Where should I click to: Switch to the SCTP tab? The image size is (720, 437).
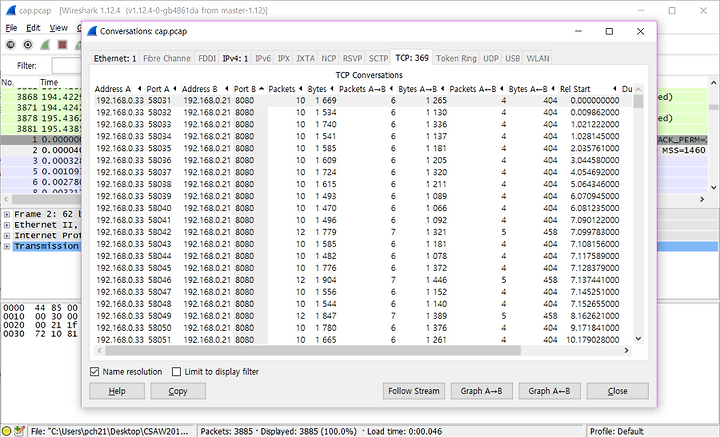point(378,58)
